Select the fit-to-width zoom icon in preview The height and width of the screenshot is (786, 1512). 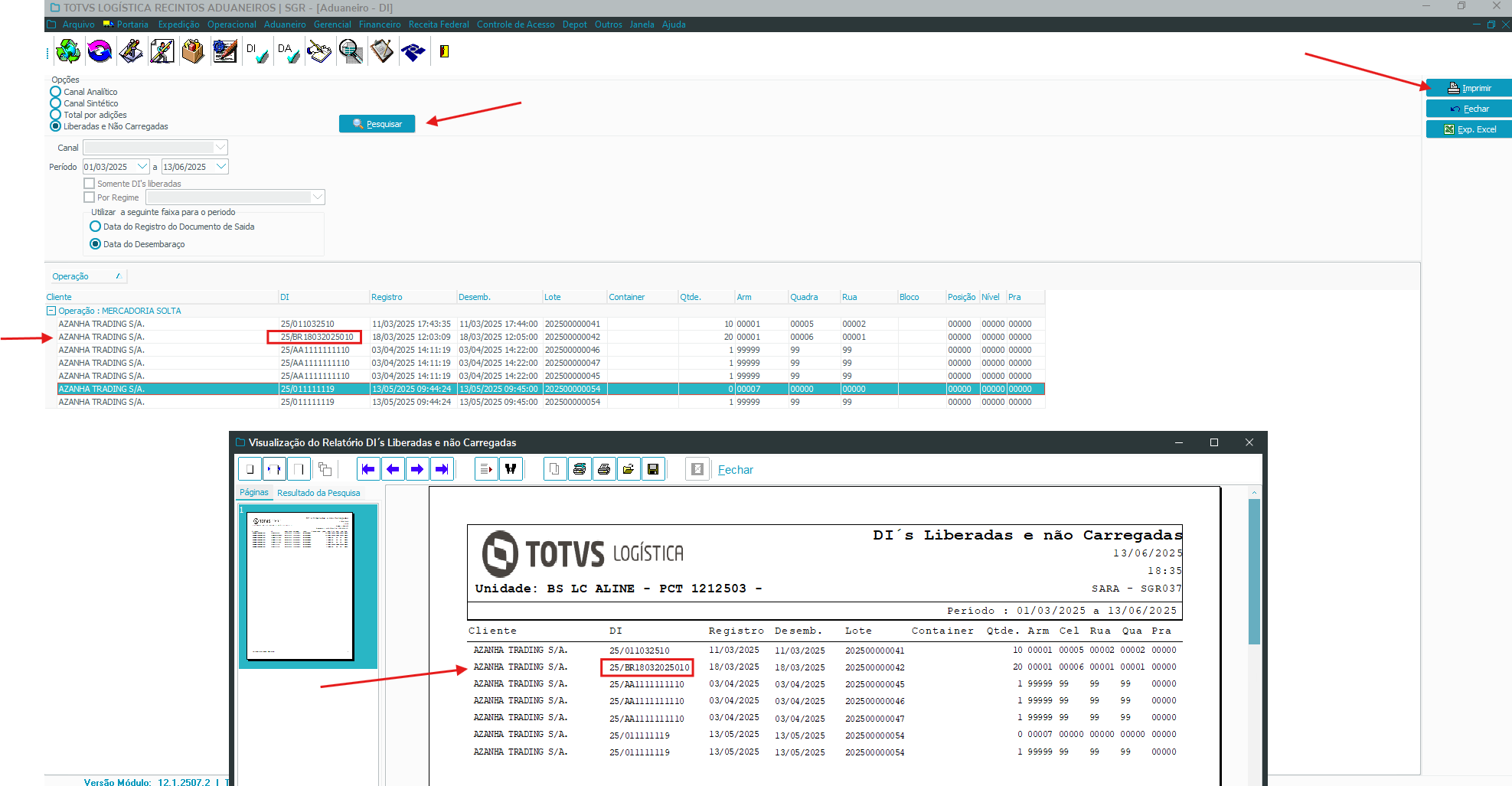274,469
